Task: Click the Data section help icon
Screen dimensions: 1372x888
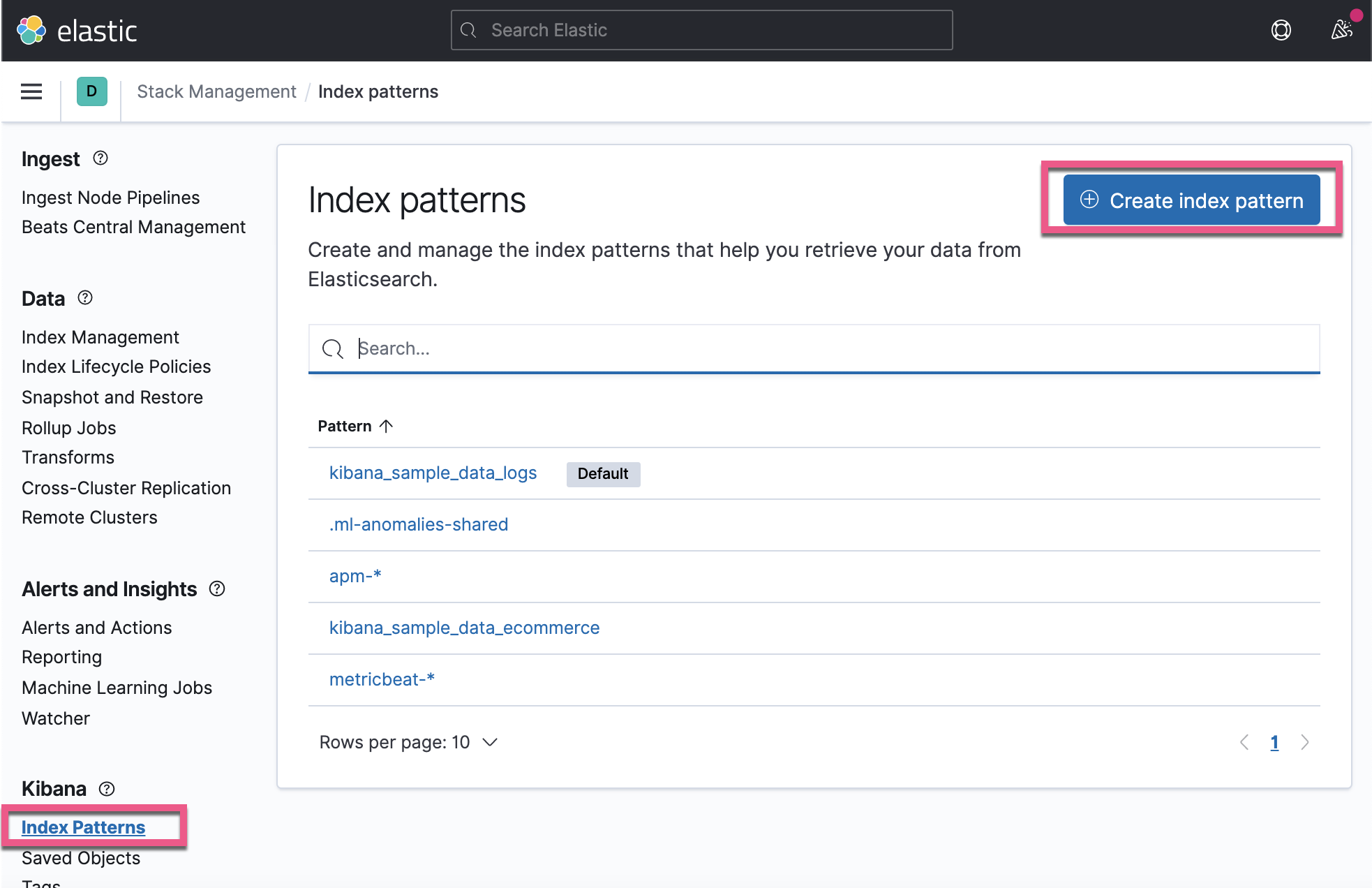Action: pos(85,298)
